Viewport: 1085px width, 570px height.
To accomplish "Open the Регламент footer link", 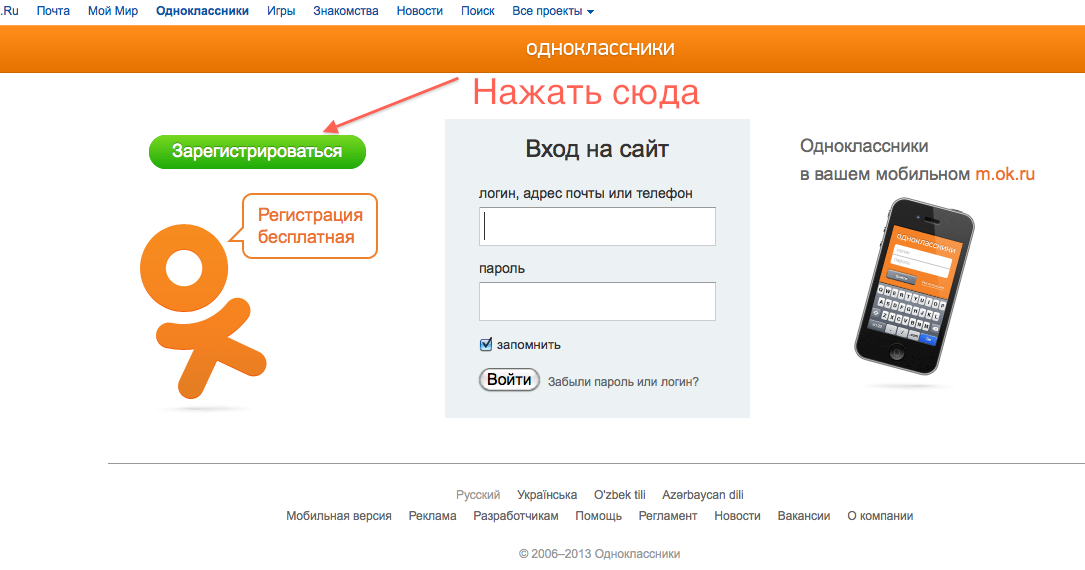I will coord(668,516).
